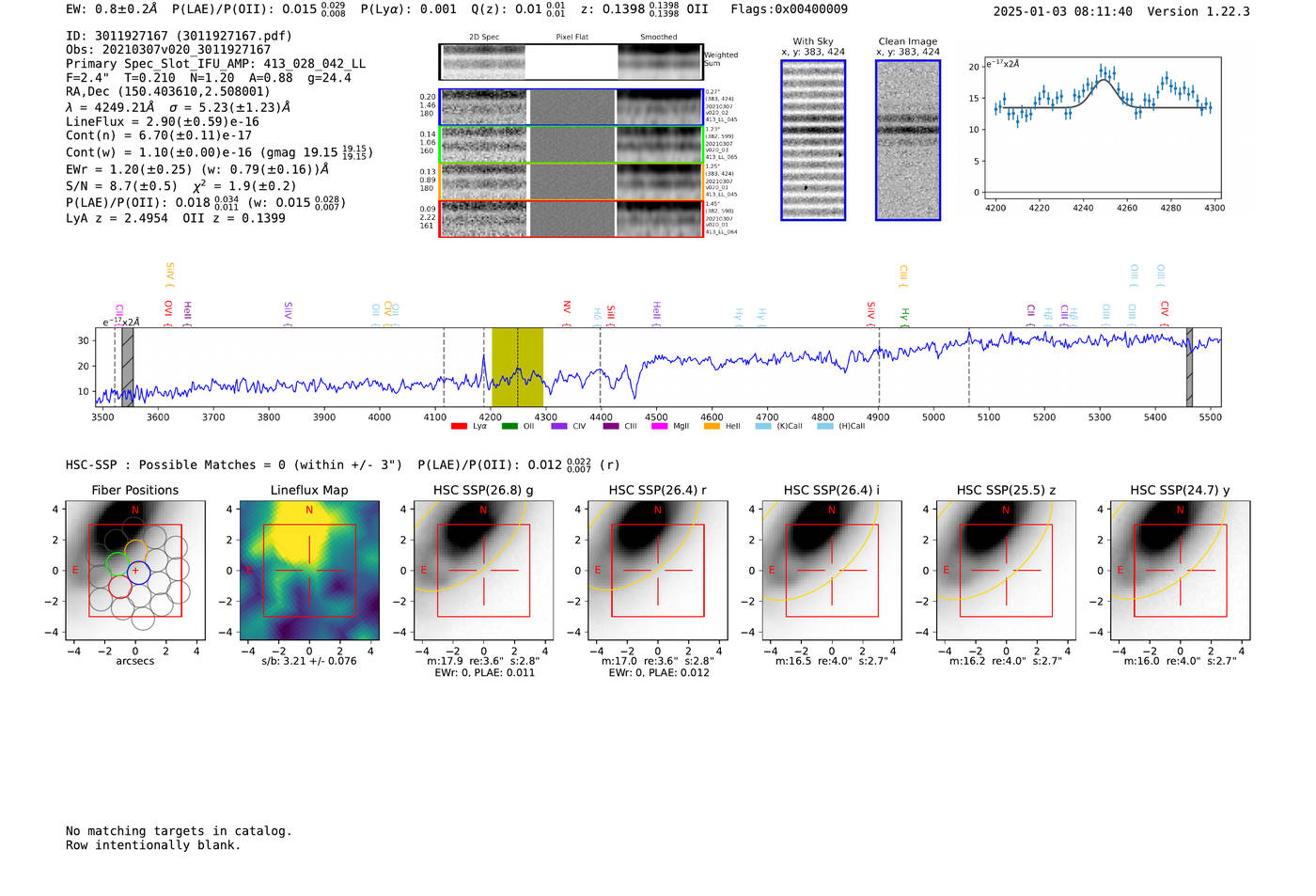Click the yellow highlighted band in spectrum
The width and height of the screenshot is (1316, 896).
pyautogui.click(x=518, y=368)
